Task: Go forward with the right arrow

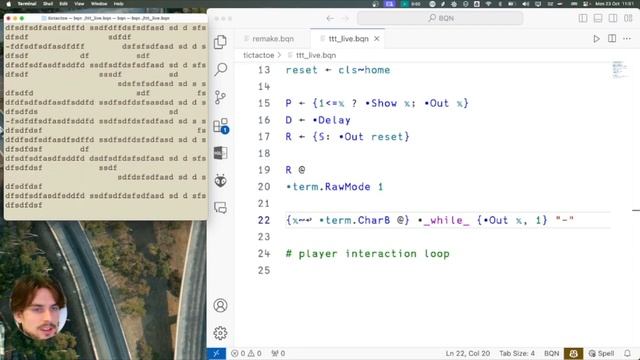Action: [x=345, y=18]
